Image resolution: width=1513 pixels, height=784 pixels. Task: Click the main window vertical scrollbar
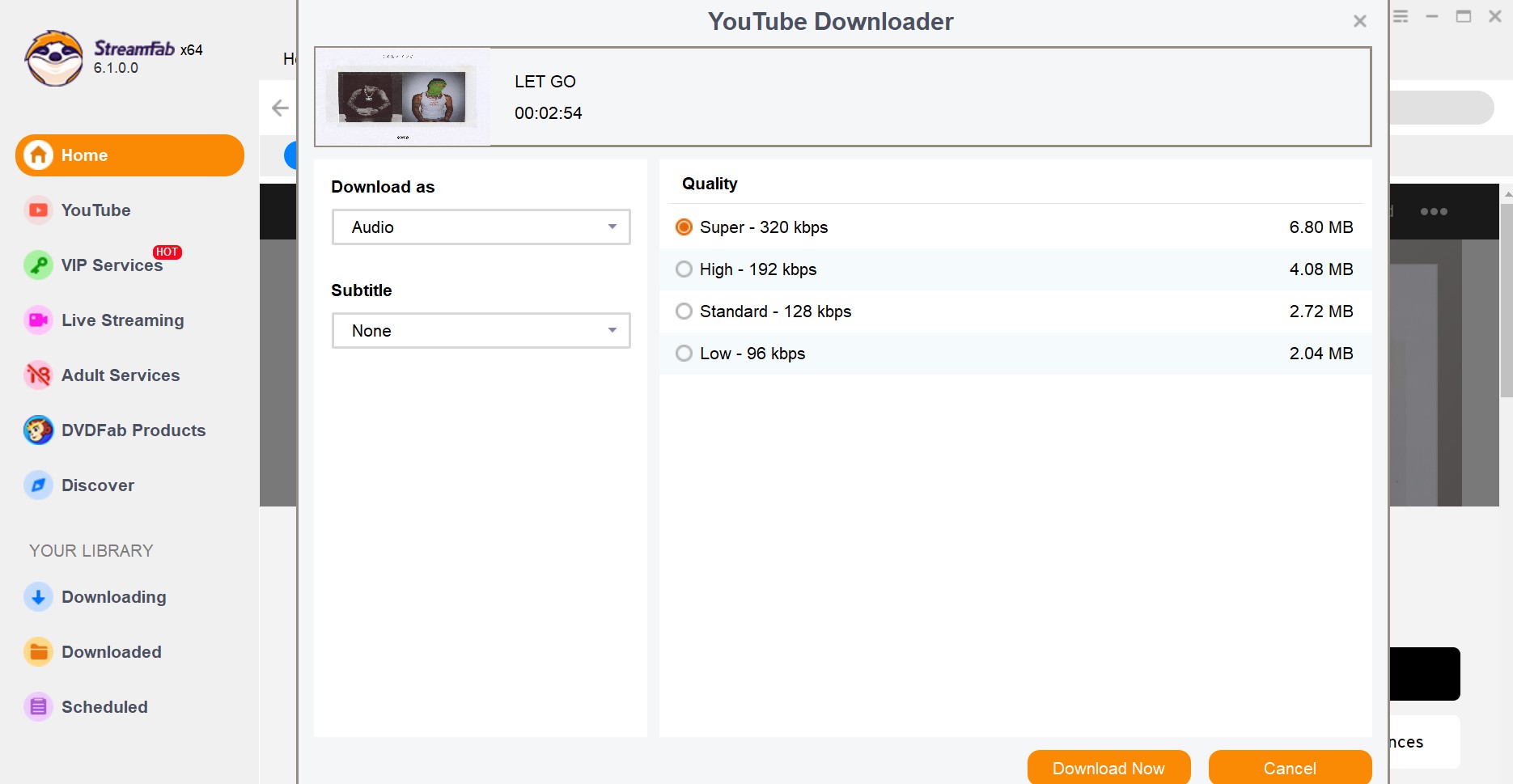click(x=1507, y=299)
